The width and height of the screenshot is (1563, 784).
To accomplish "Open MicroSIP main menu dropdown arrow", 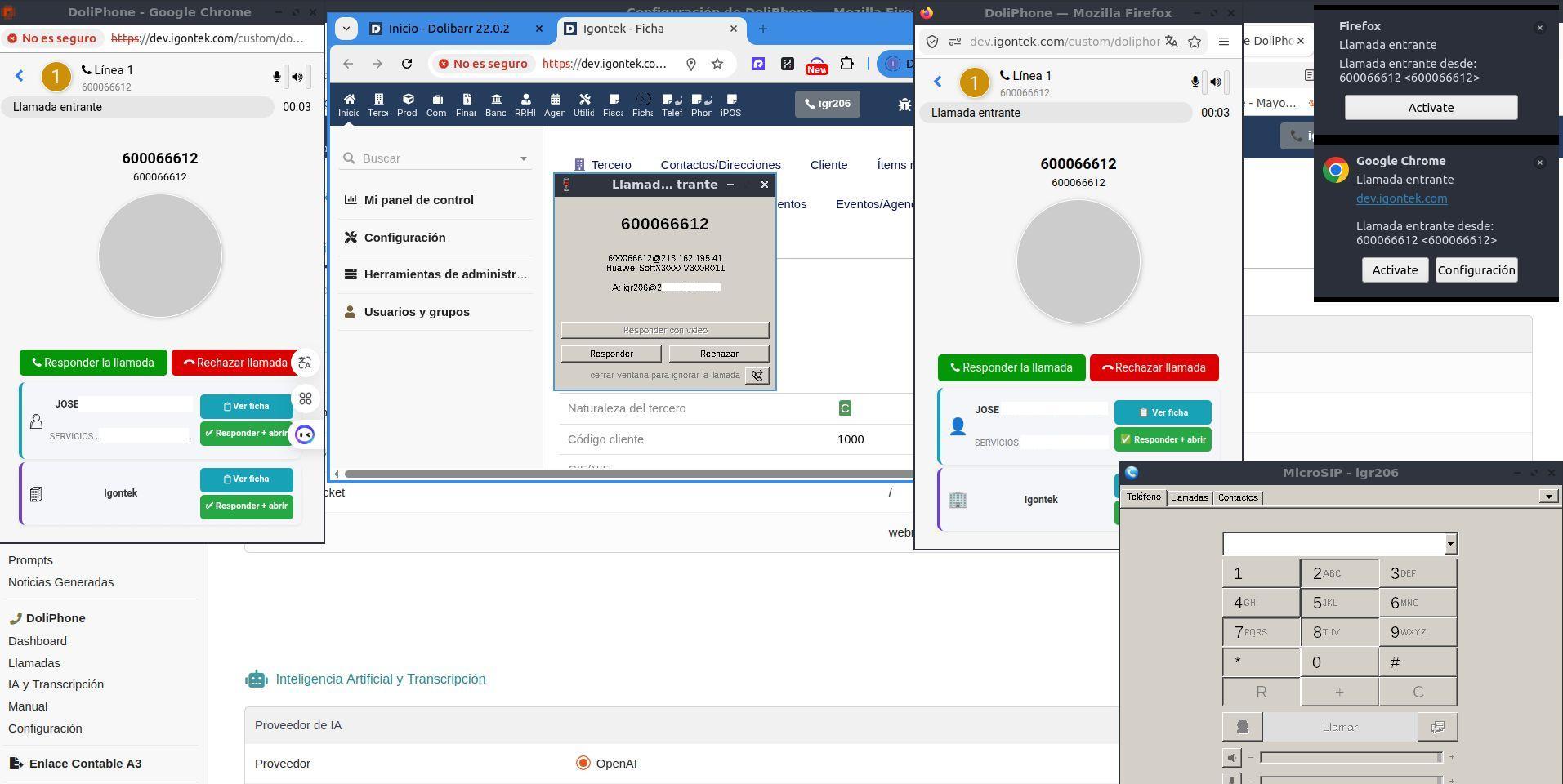I will pyautogui.click(x=1548, y=497).
